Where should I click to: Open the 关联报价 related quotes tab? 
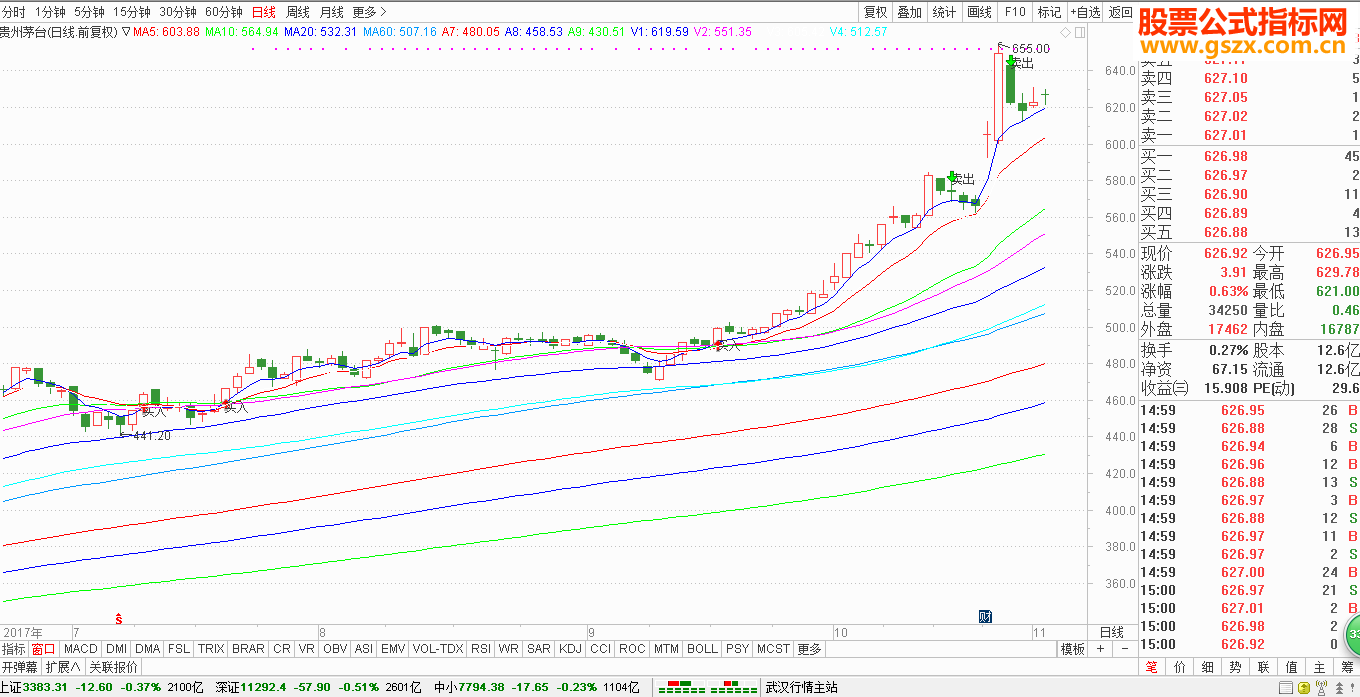(113, 667)
